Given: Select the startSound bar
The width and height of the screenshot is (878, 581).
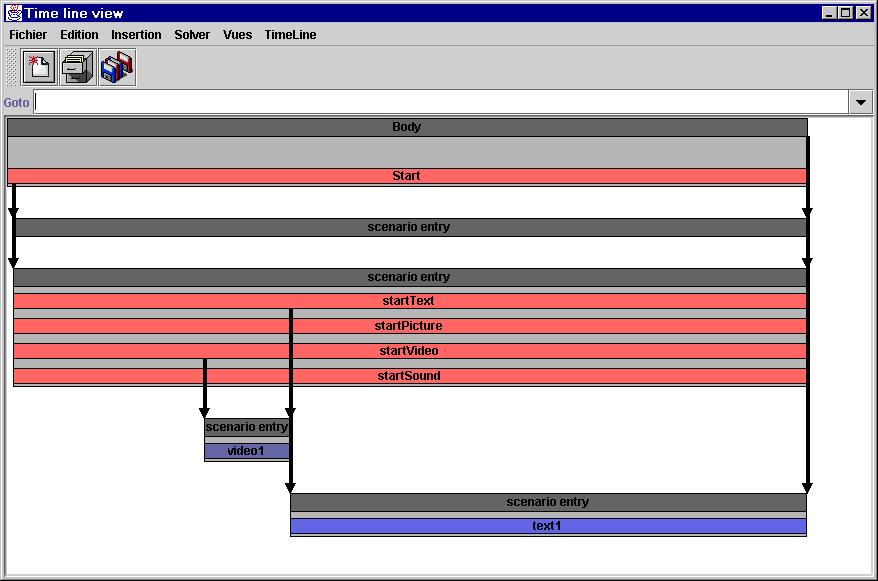Looking at the screenshot, I should pyautogui.click(x=410, y=376).
